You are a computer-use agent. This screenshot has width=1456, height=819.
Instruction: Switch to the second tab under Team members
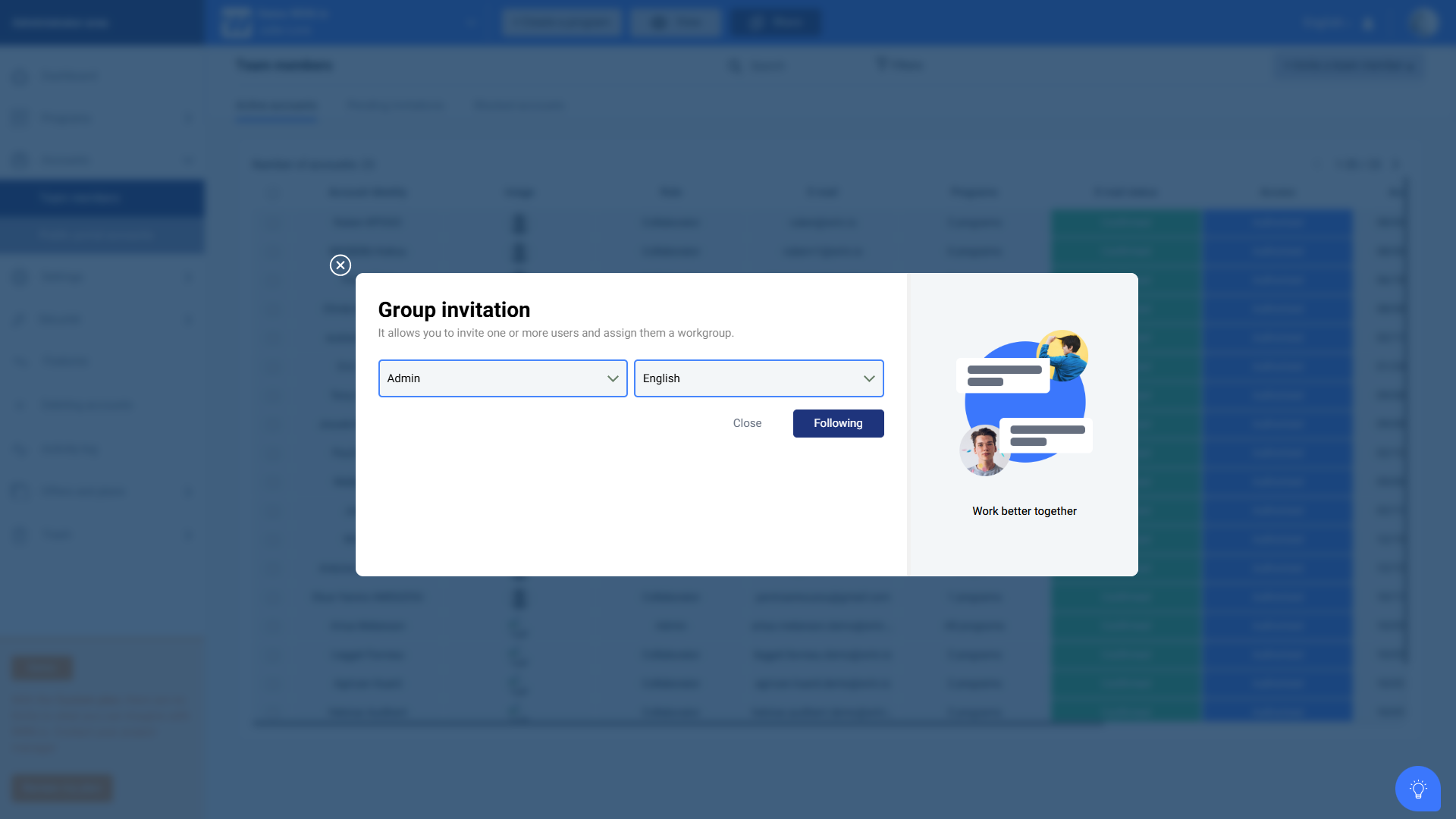point(395,105)
